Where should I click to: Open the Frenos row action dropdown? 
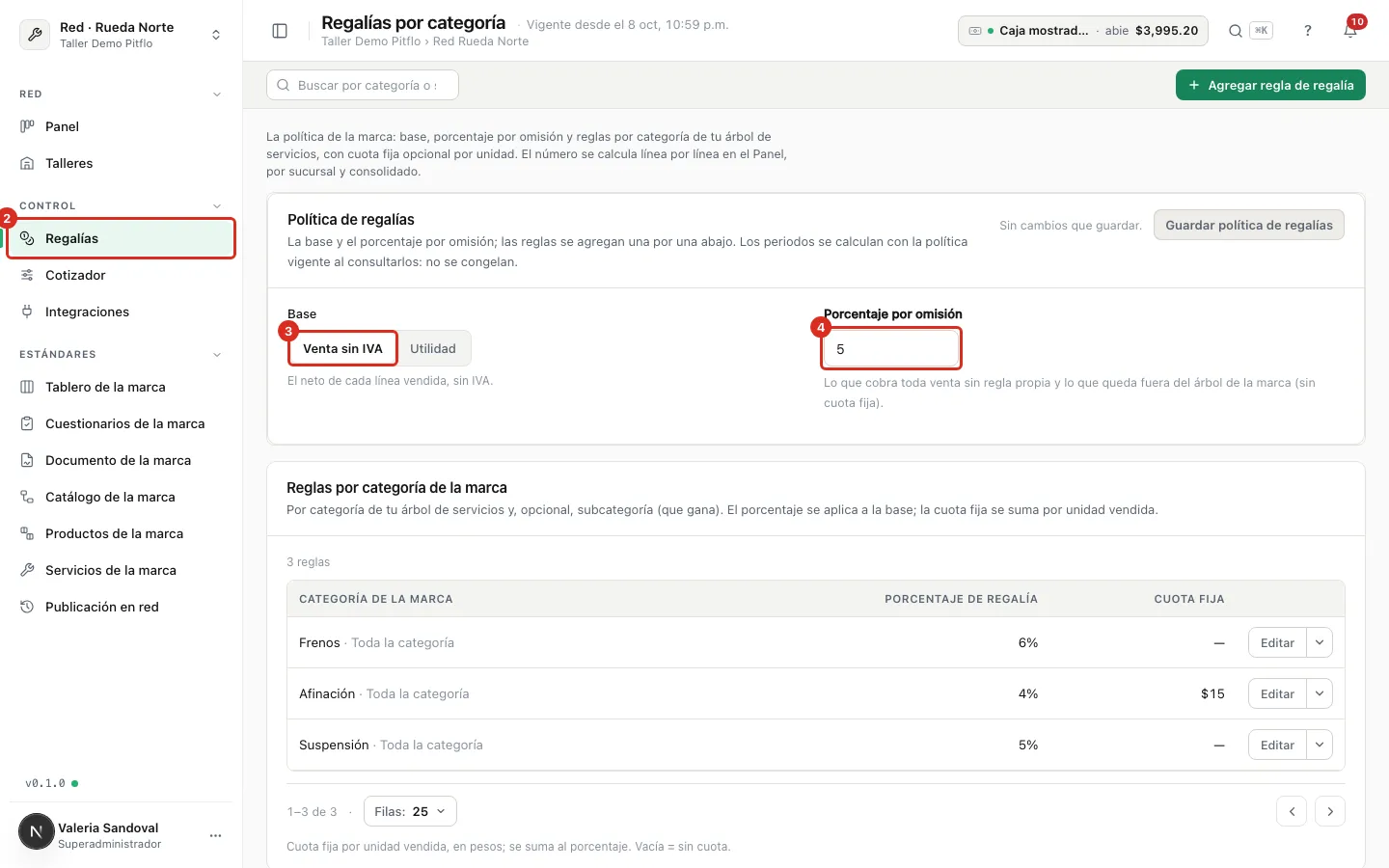pos(1320,642)
